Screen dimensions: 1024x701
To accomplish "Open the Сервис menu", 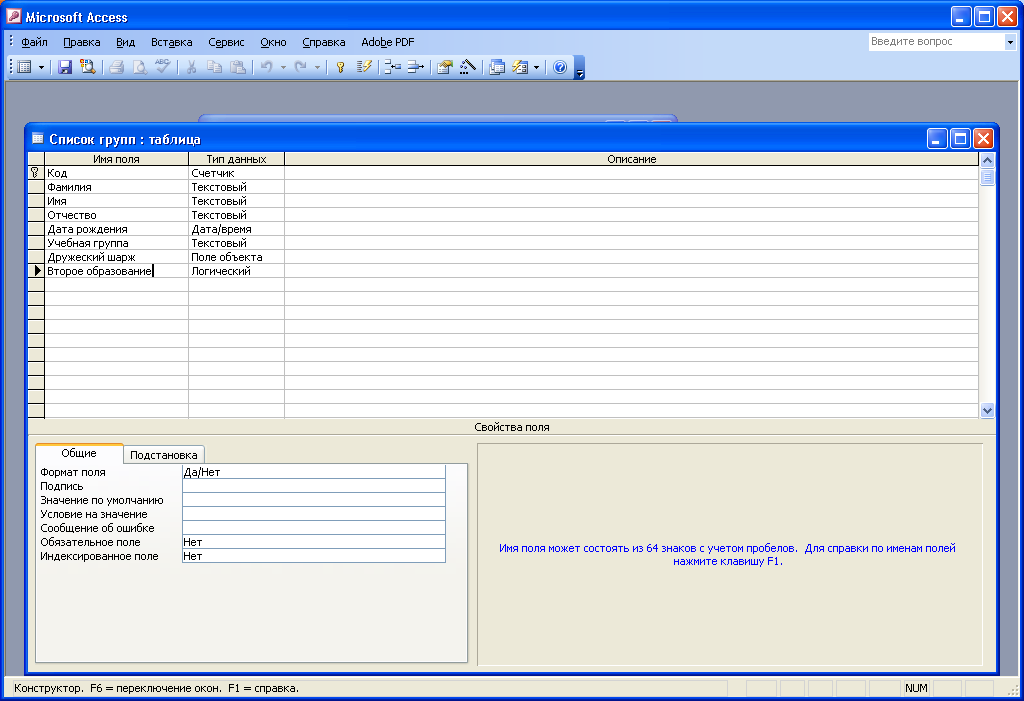I will click(226, 42).
